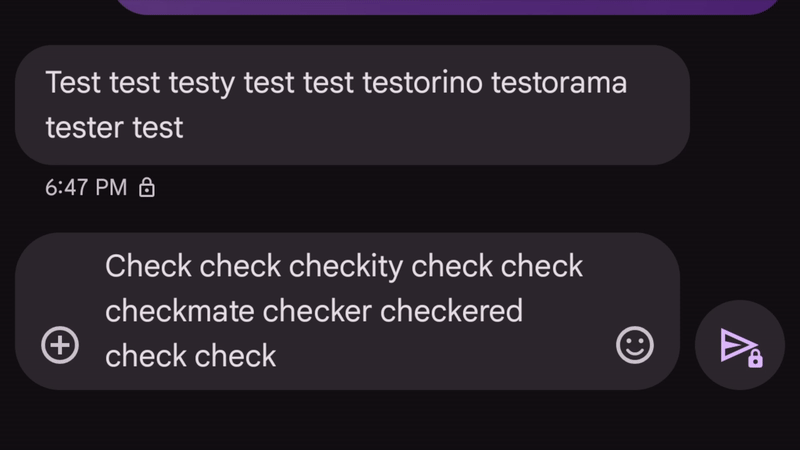Click the last line "check check" of draft
The width and height of the screenshot is (800, 450).
[190, 355]
